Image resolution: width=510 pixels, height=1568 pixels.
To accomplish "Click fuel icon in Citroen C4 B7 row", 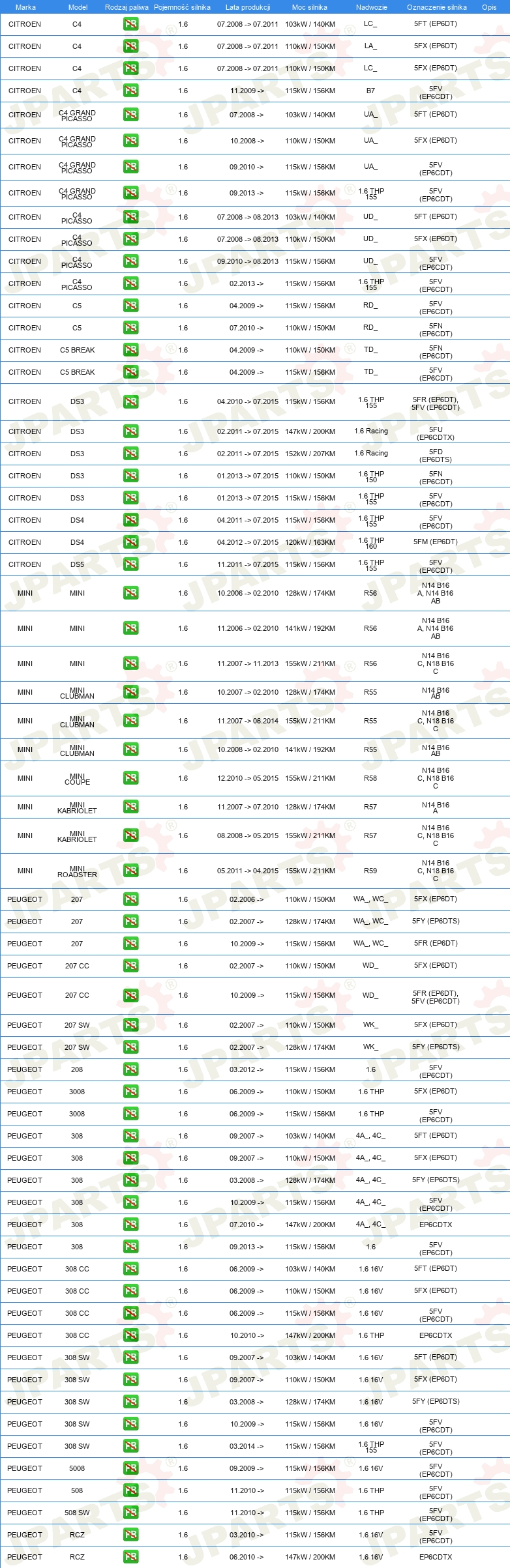I will coord(130,91).
